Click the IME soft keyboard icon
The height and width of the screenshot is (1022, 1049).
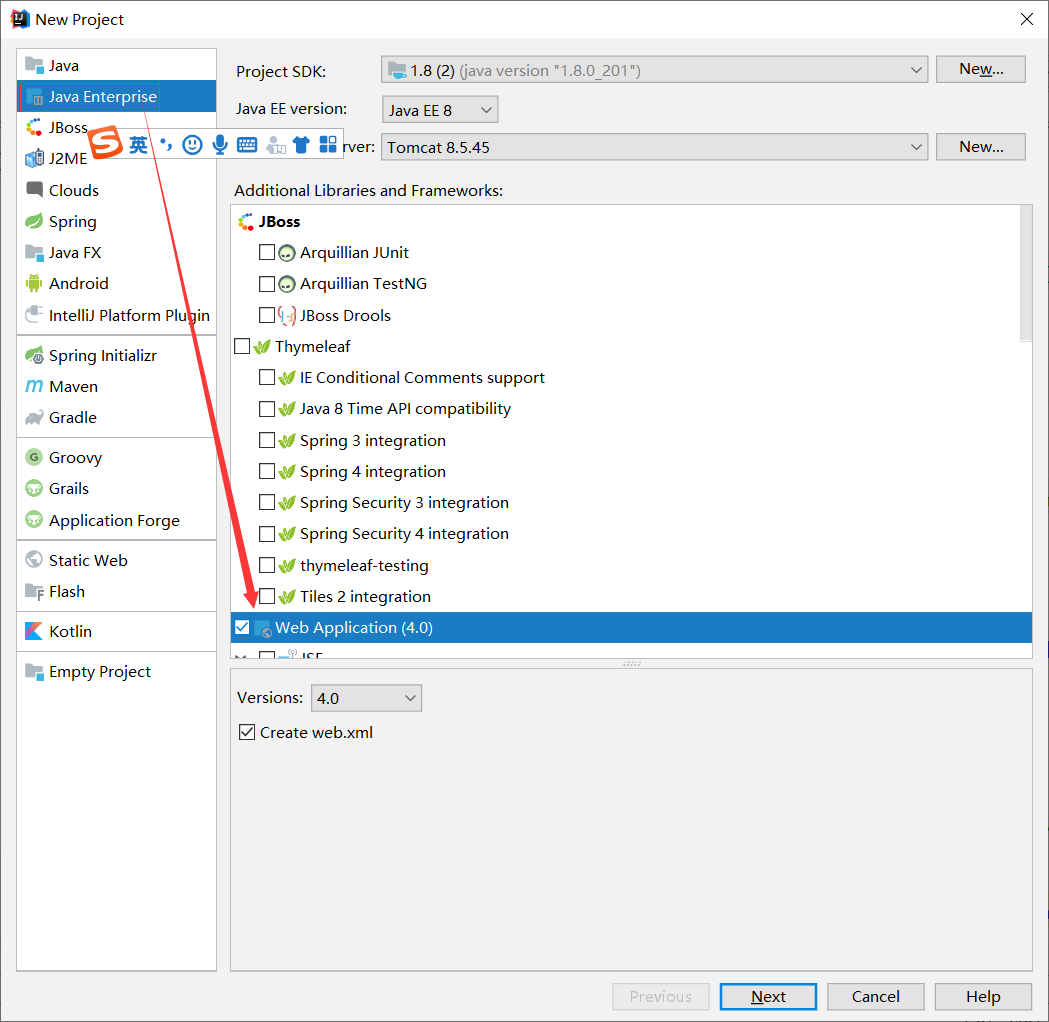pyautogui.click(x=247, y=144)
